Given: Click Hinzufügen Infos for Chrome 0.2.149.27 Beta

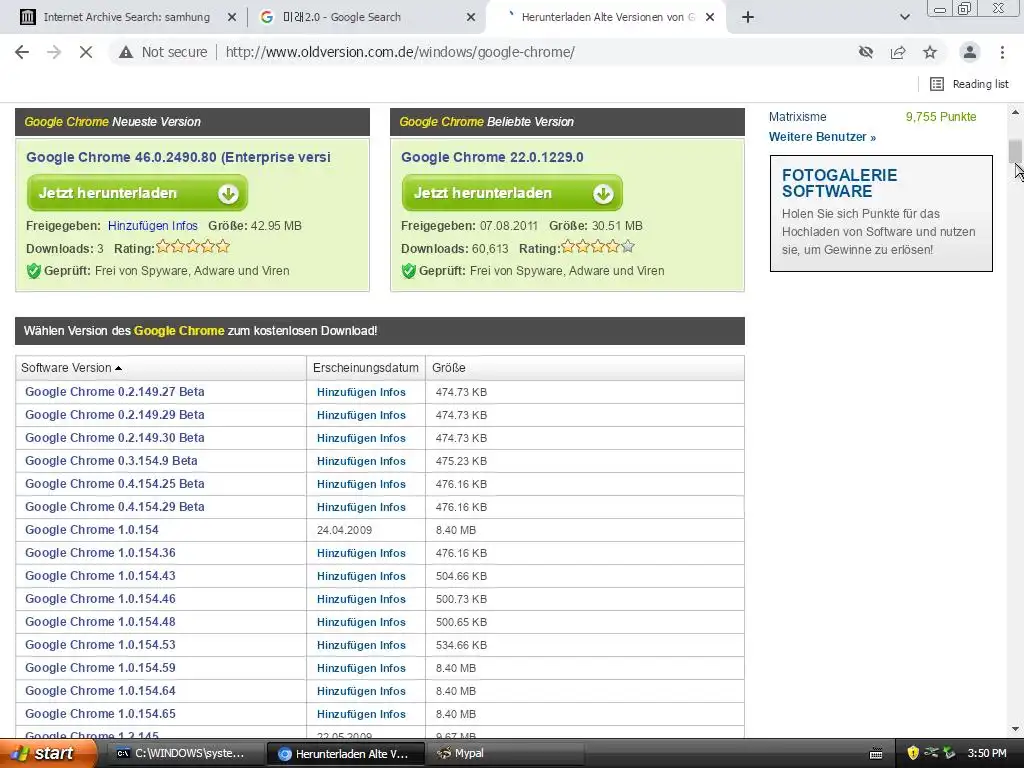Looking at the screenshot, I should click(x=361, y=392).
